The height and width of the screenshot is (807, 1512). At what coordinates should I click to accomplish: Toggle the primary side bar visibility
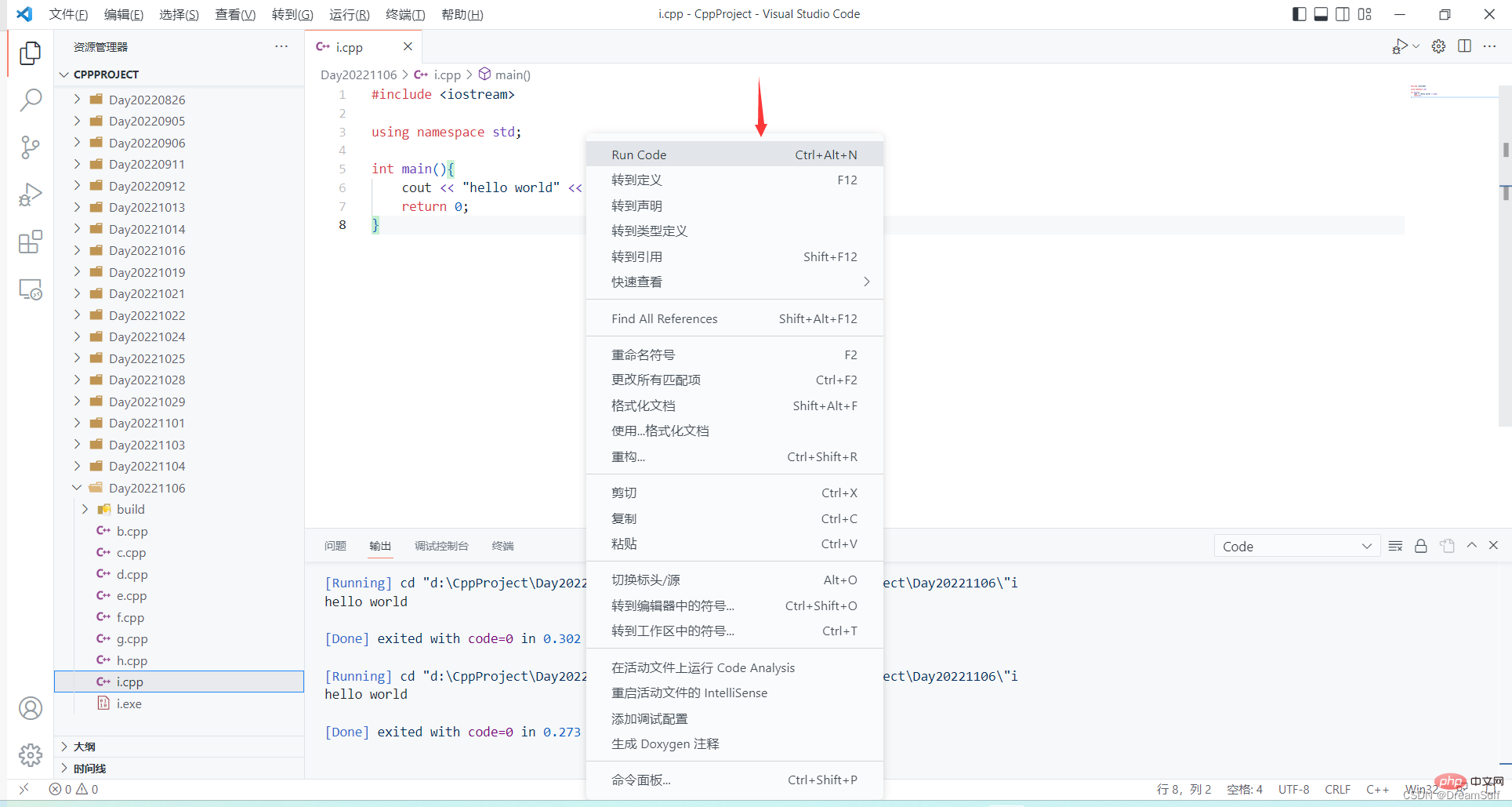pos(1299,14)
